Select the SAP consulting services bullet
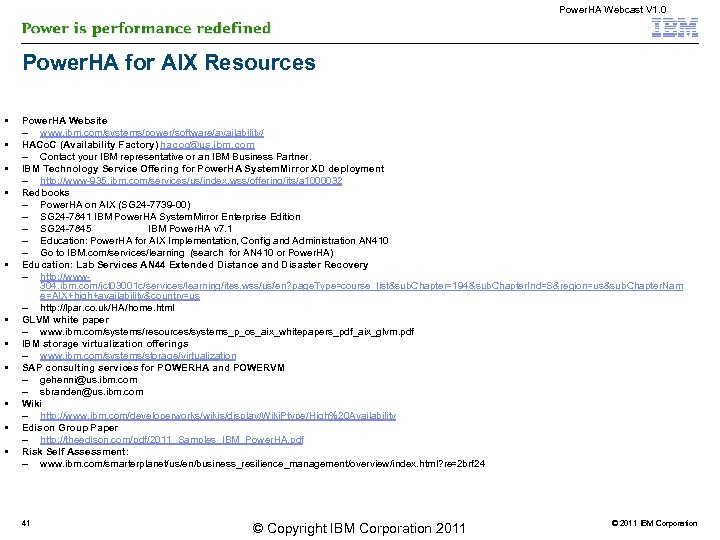 point(153,368)
